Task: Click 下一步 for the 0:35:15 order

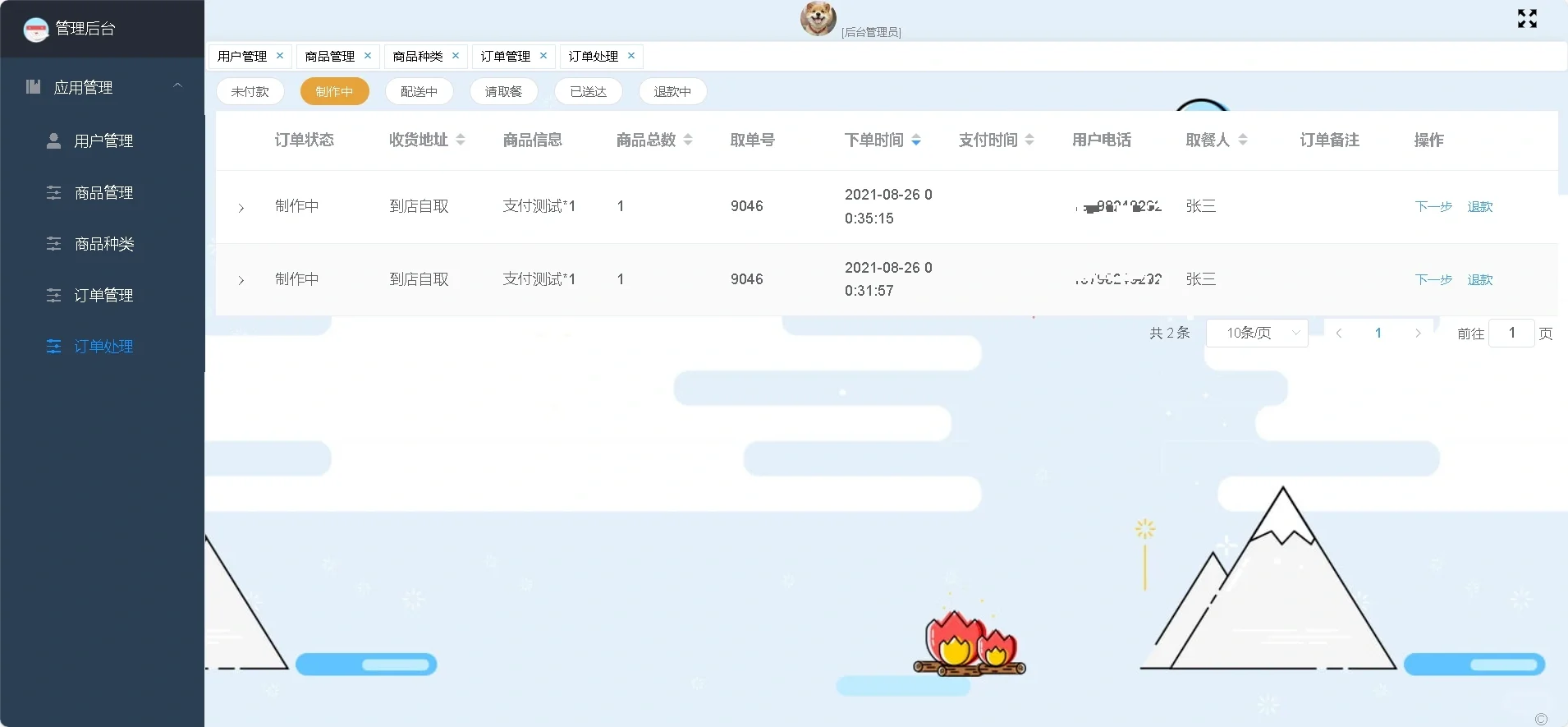Action: click(1433, 206)
